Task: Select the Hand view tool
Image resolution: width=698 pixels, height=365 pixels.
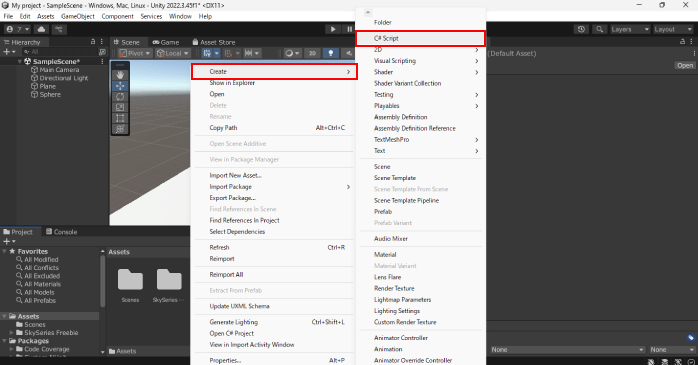Action: pyautogui.click(x=120, y=75)
